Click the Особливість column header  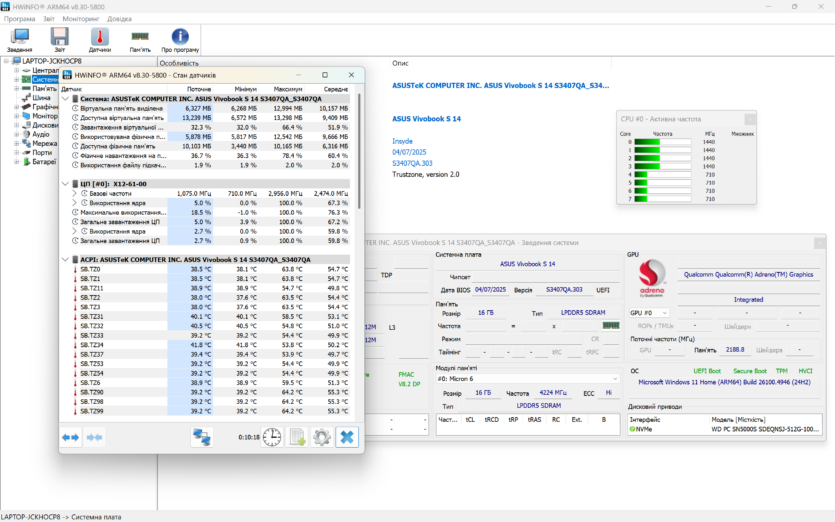[179, 63]
